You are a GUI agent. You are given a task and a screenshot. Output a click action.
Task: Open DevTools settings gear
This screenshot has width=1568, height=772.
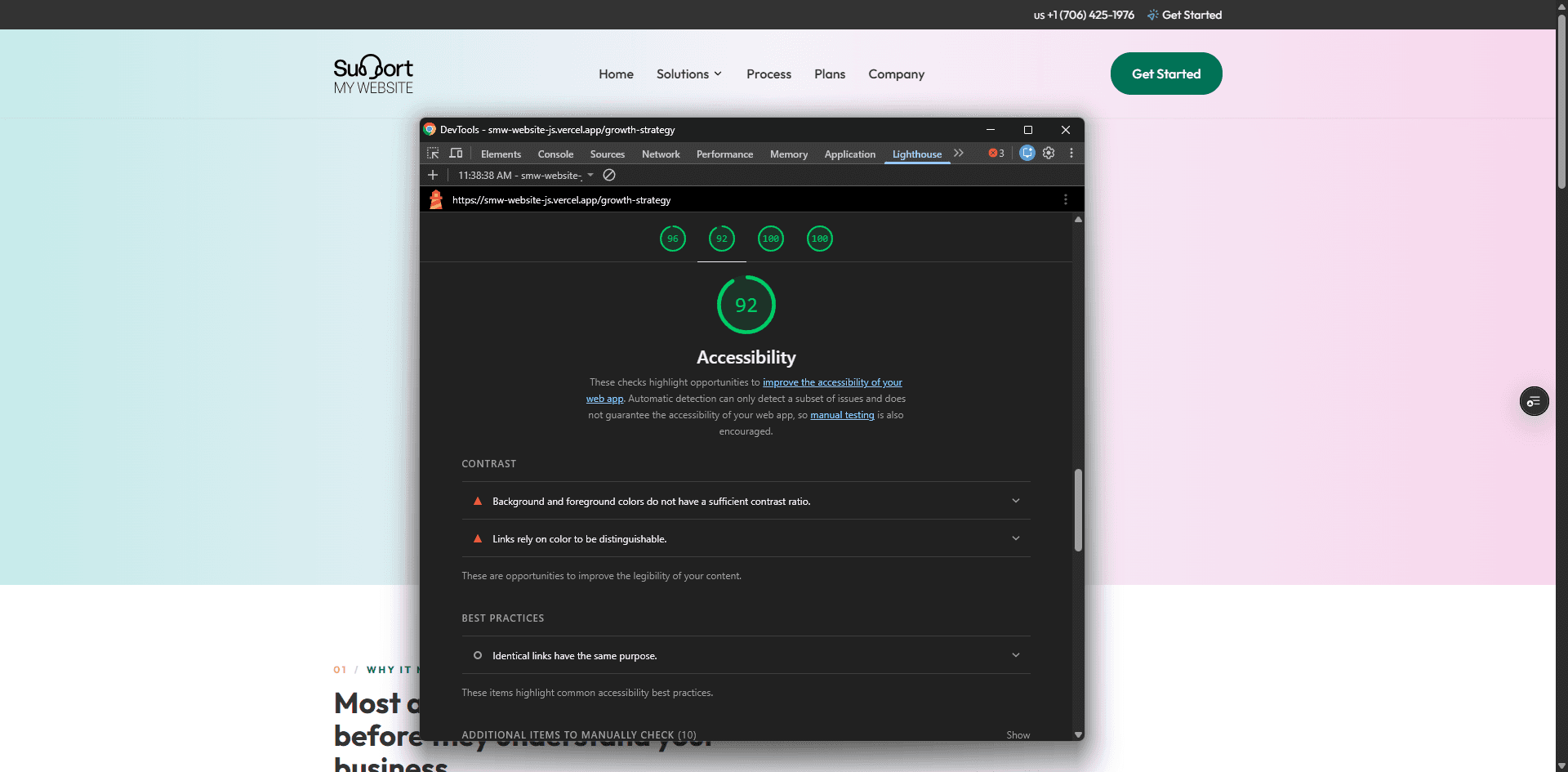pyautogui.click(x=1049, y=154)
